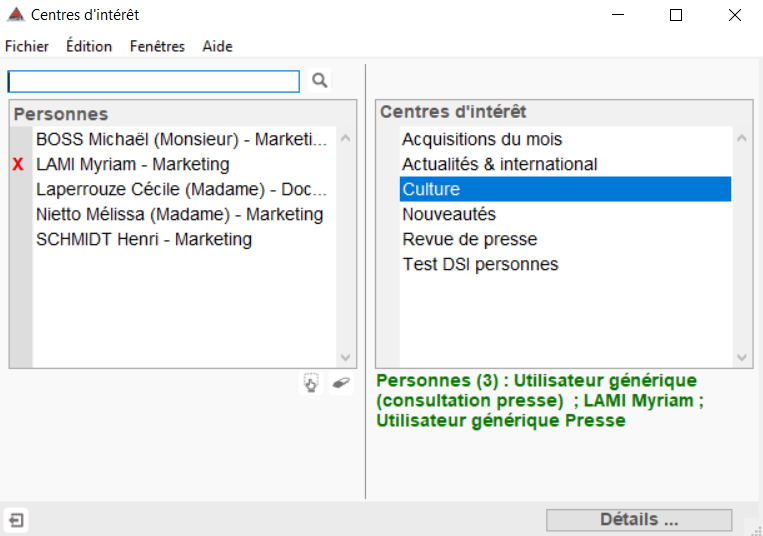Click the red X mark beside LAMI Myriam
The width and height of the screenshot is (763, 536).
(18, 164)
